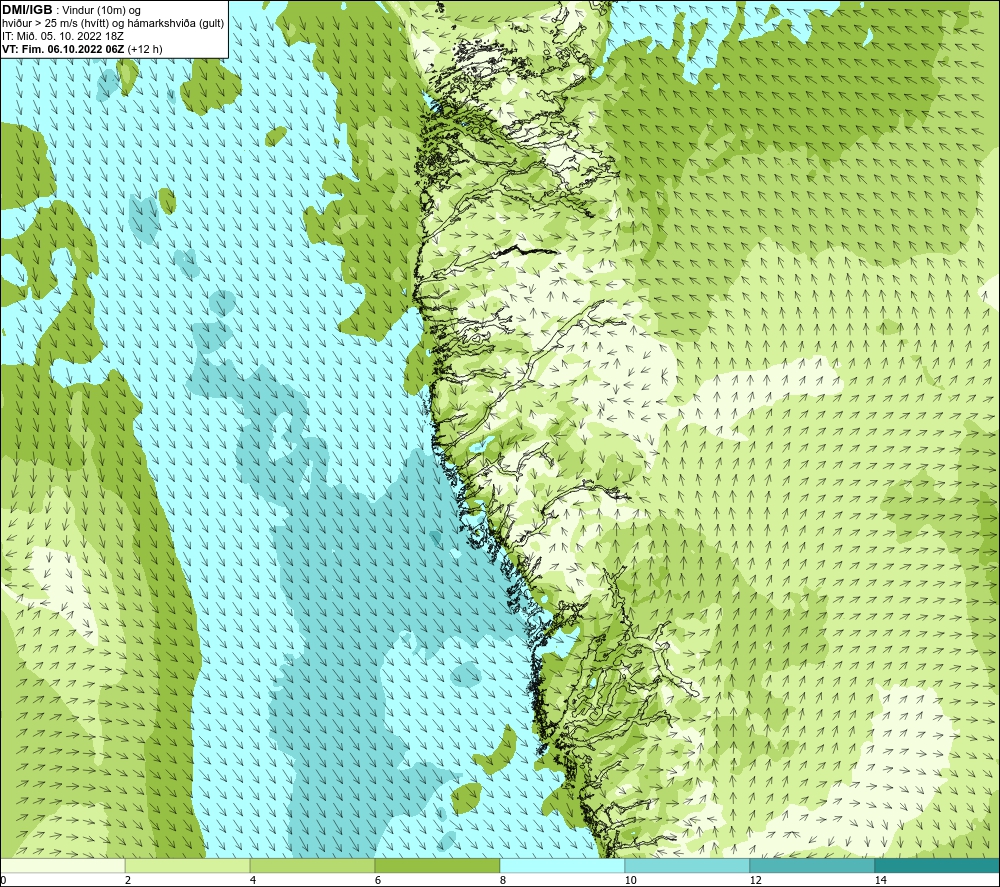
Task: Click the "14" label on the color scale
Action: point(881,881)
